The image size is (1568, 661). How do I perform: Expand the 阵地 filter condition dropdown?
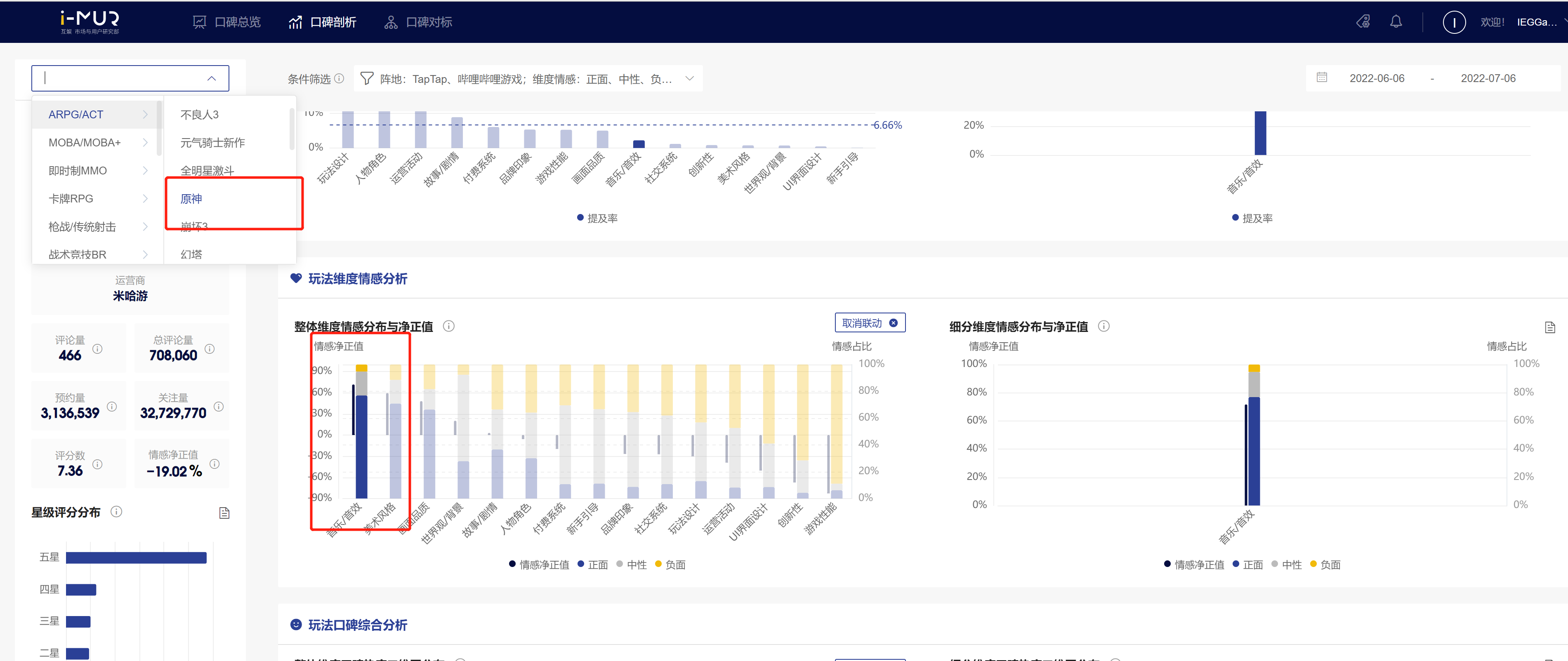[528, 78]
